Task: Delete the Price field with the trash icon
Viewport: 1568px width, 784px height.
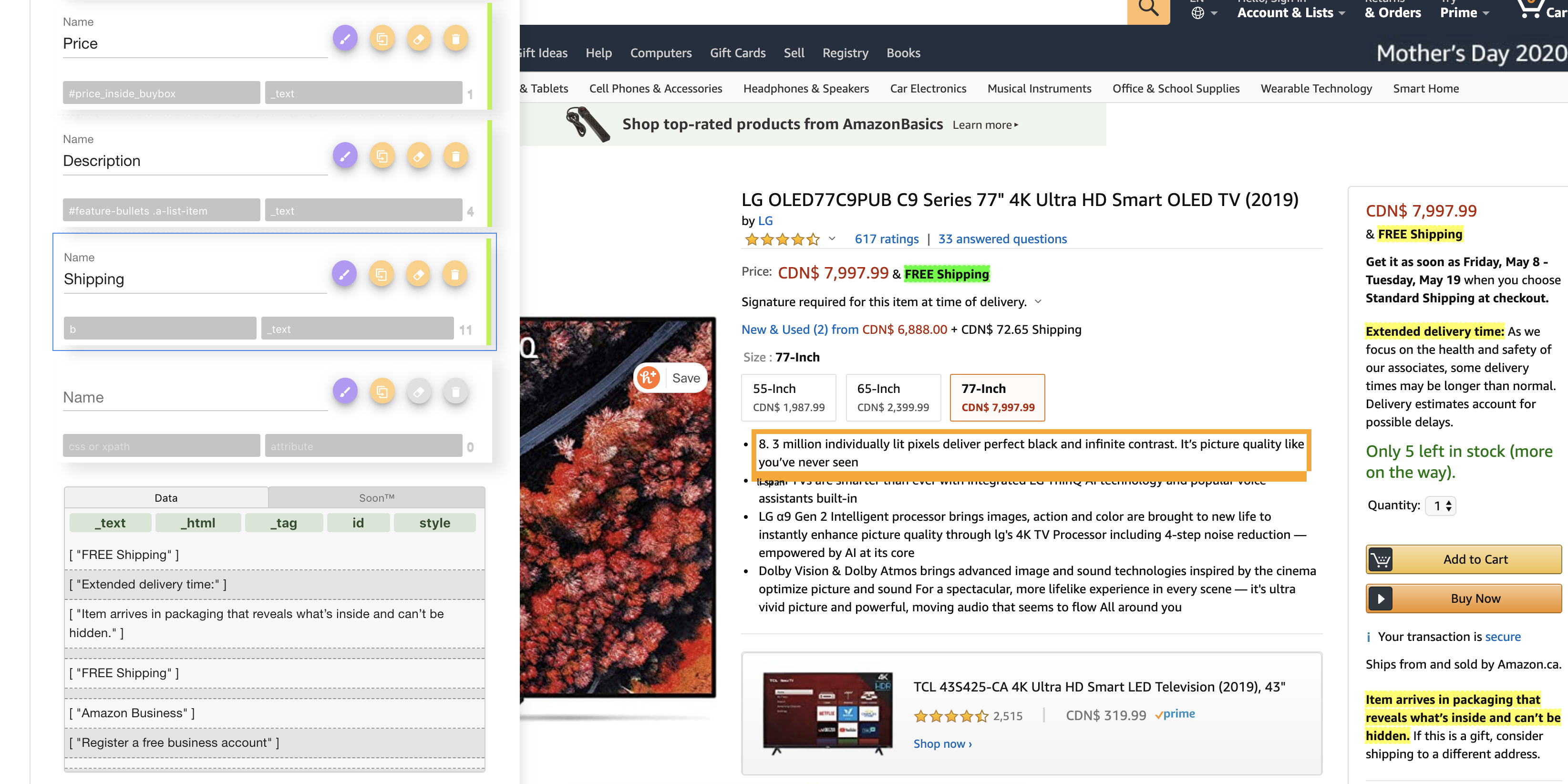Action: pyautogui.click(x=455, y=39)
